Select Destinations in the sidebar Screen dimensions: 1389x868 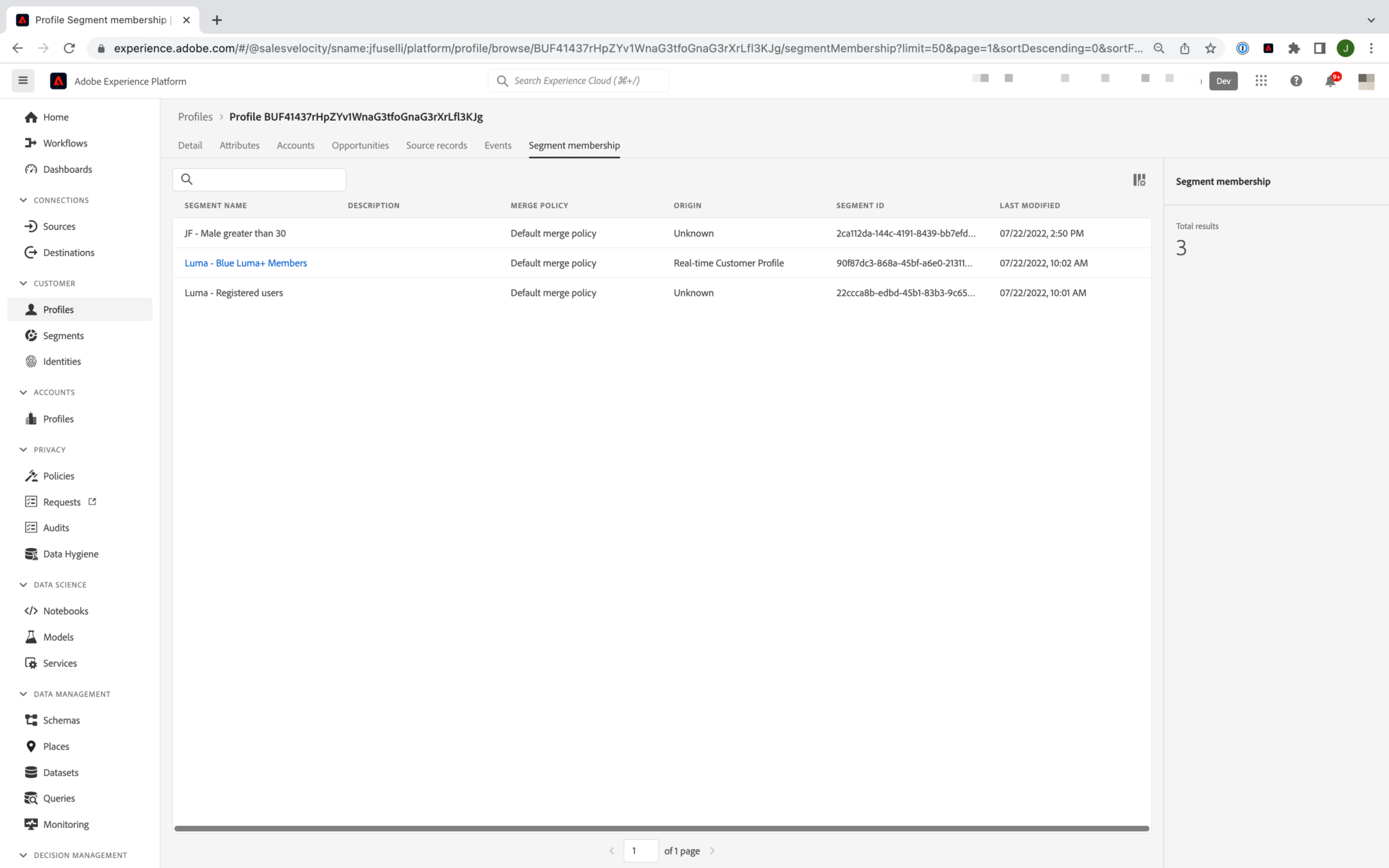68,252
